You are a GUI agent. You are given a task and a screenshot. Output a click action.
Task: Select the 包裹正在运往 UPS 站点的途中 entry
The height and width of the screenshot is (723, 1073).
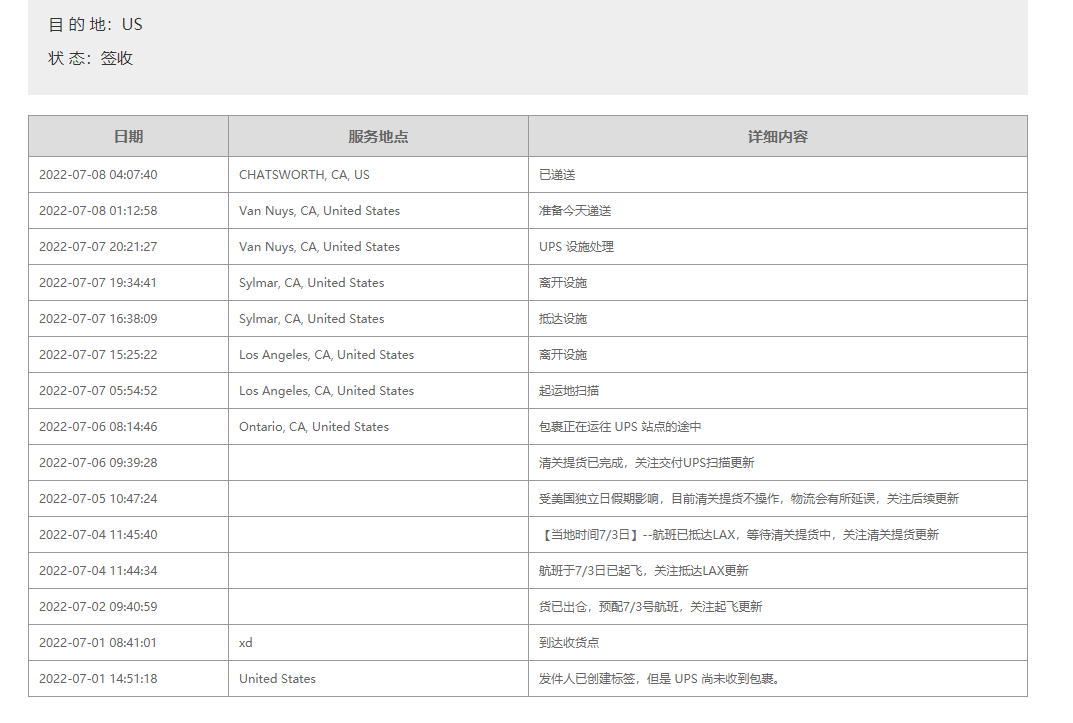[620, 427]
